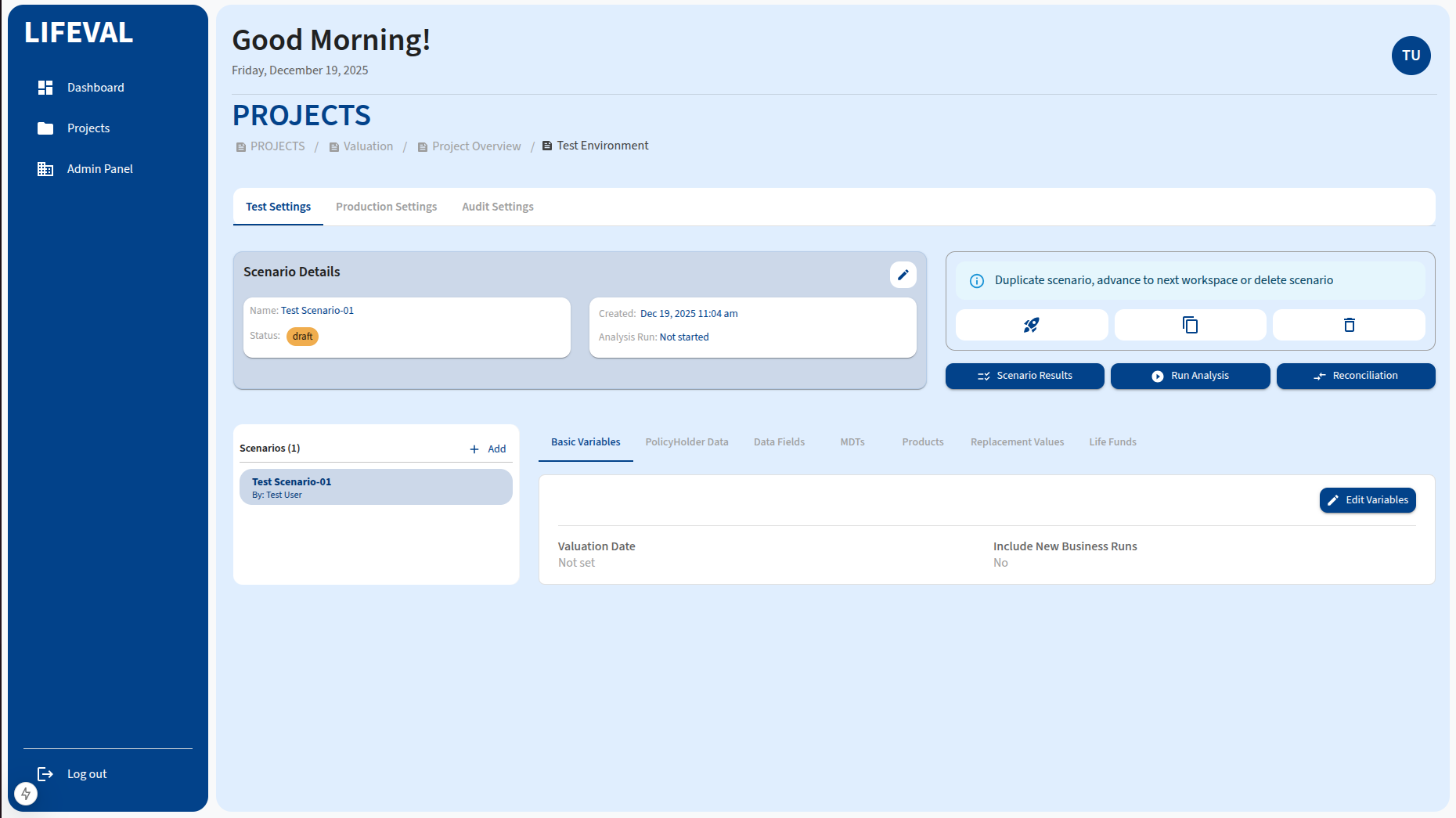
Task: Click the Edit Variables button
Action: click(x=1367, y=500)
